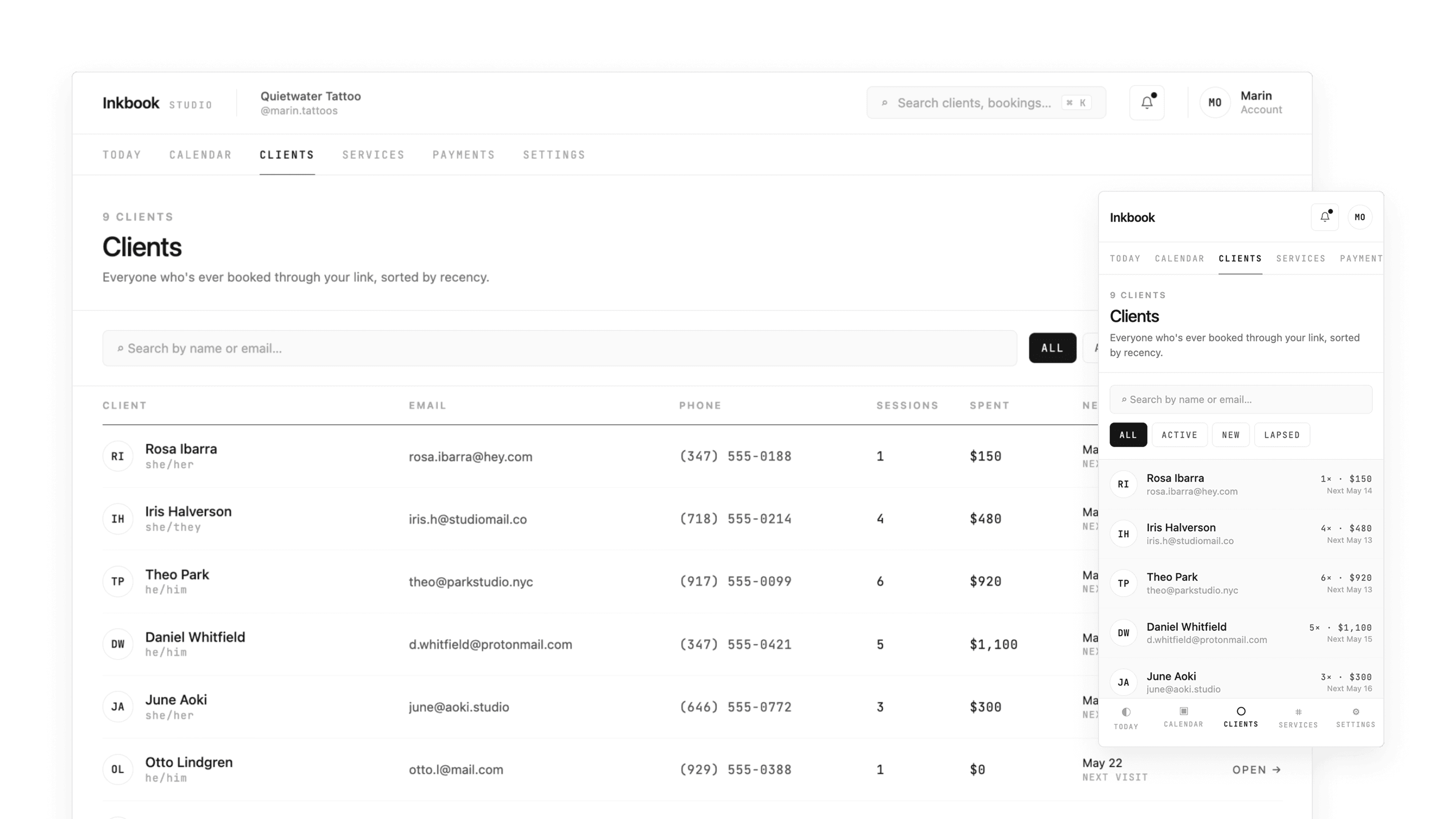Tap CLIENTS in mobile top tabs
The height and width of the screenshot is (819, 1456).
pos(1240,259)
